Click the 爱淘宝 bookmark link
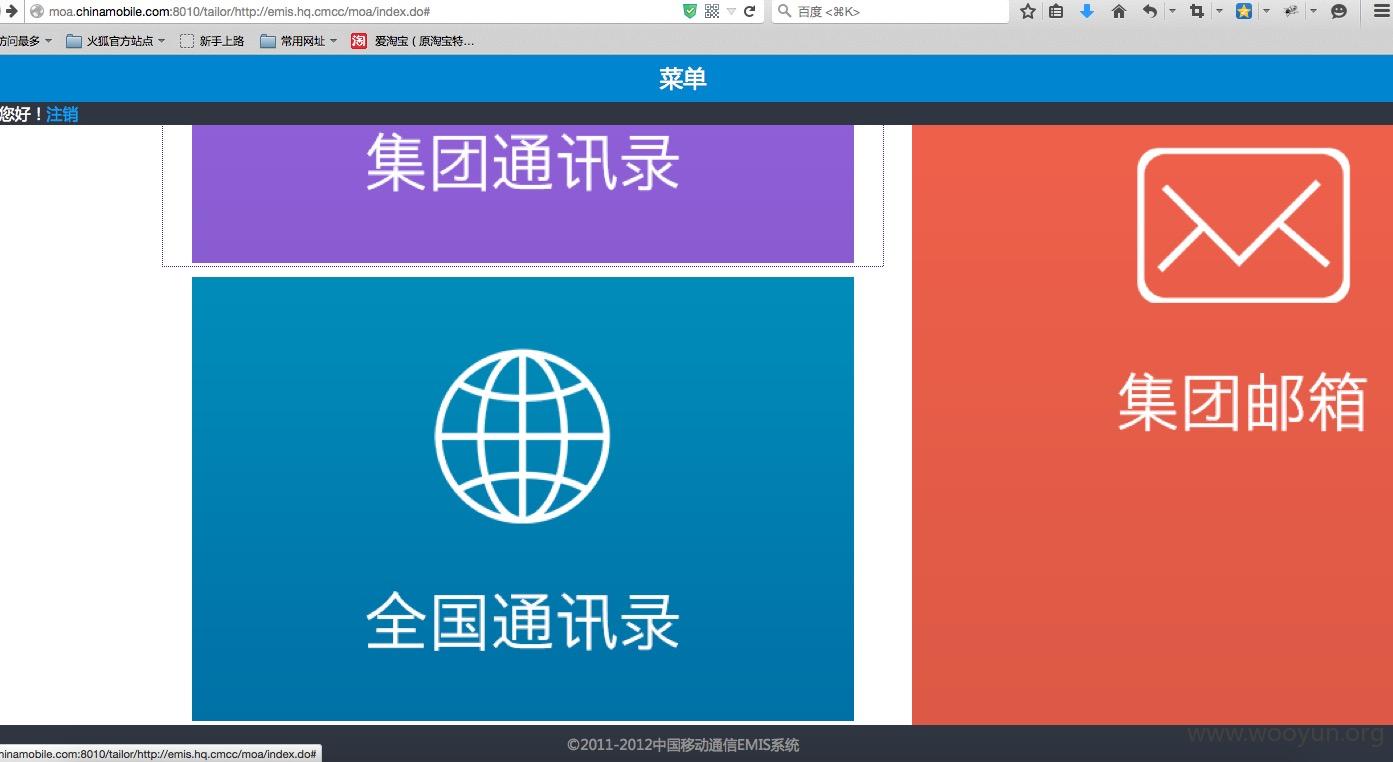The image size is (1393, 762). [412, 41]
